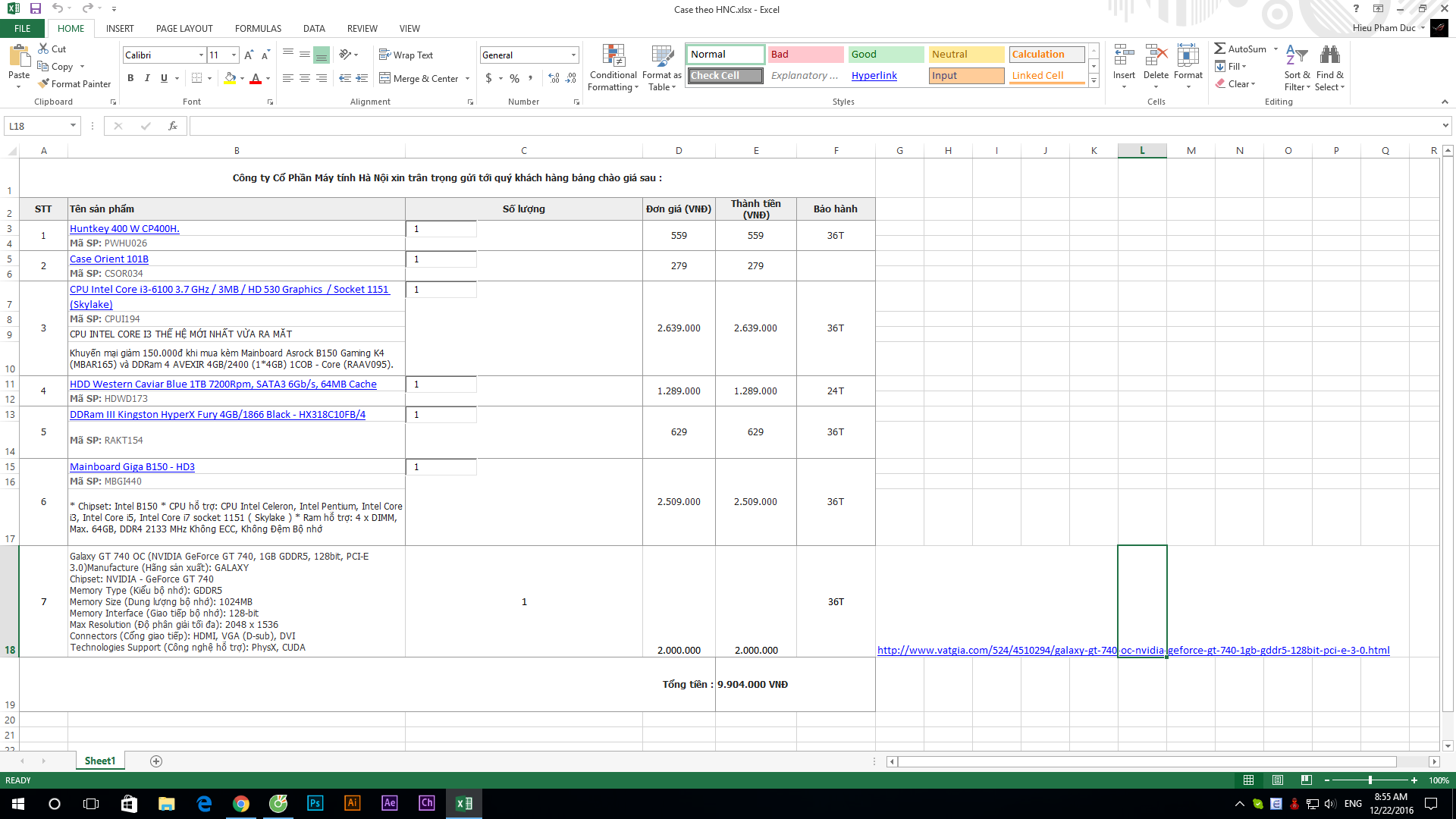Screen dimensions: 1456x819
Task: Open the Name Box dropdown arrow
Action: point(73,126)
